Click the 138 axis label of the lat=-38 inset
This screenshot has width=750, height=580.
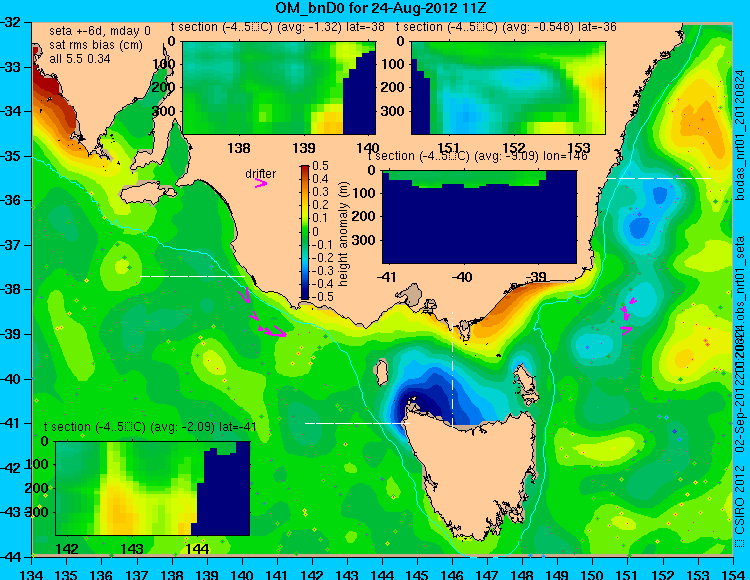239,148
